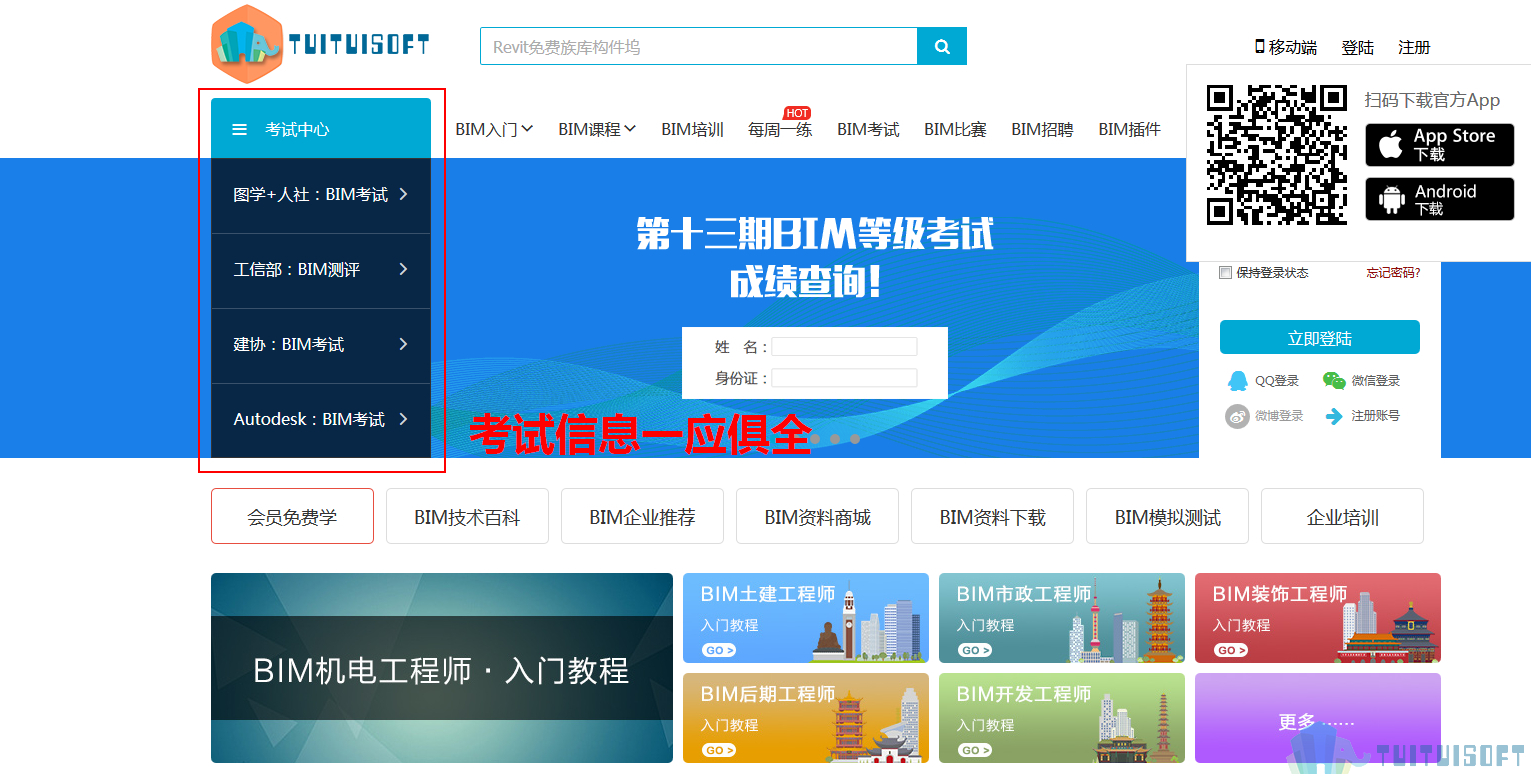This screenshot has width=1531, height=777.
Task: Expand 图学+人社：BIM考试 submenu
Action: 321,195
